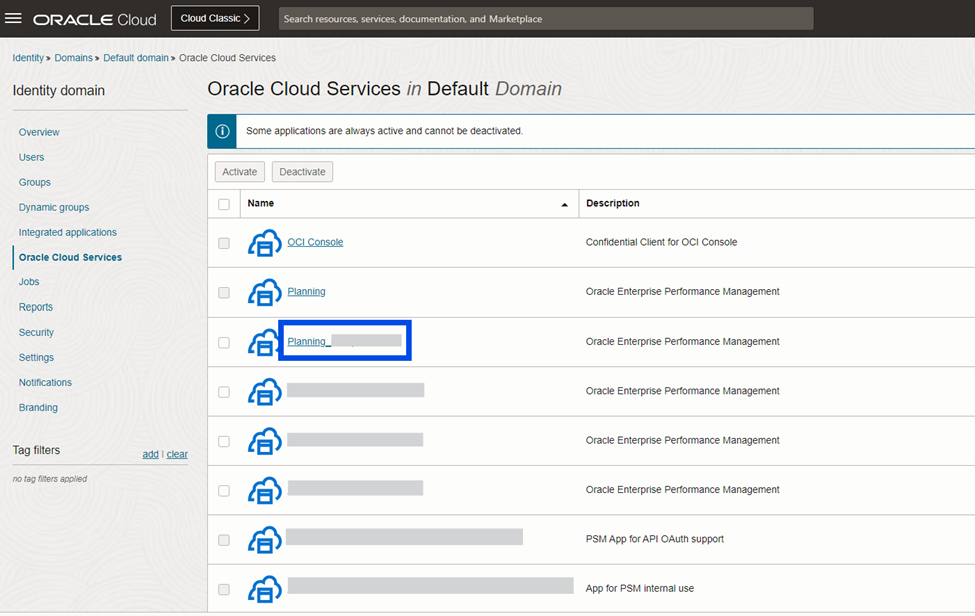Click the cloud icon for PSM App for API OAuth support
975x616 pixels.
[x=264, y=539]
